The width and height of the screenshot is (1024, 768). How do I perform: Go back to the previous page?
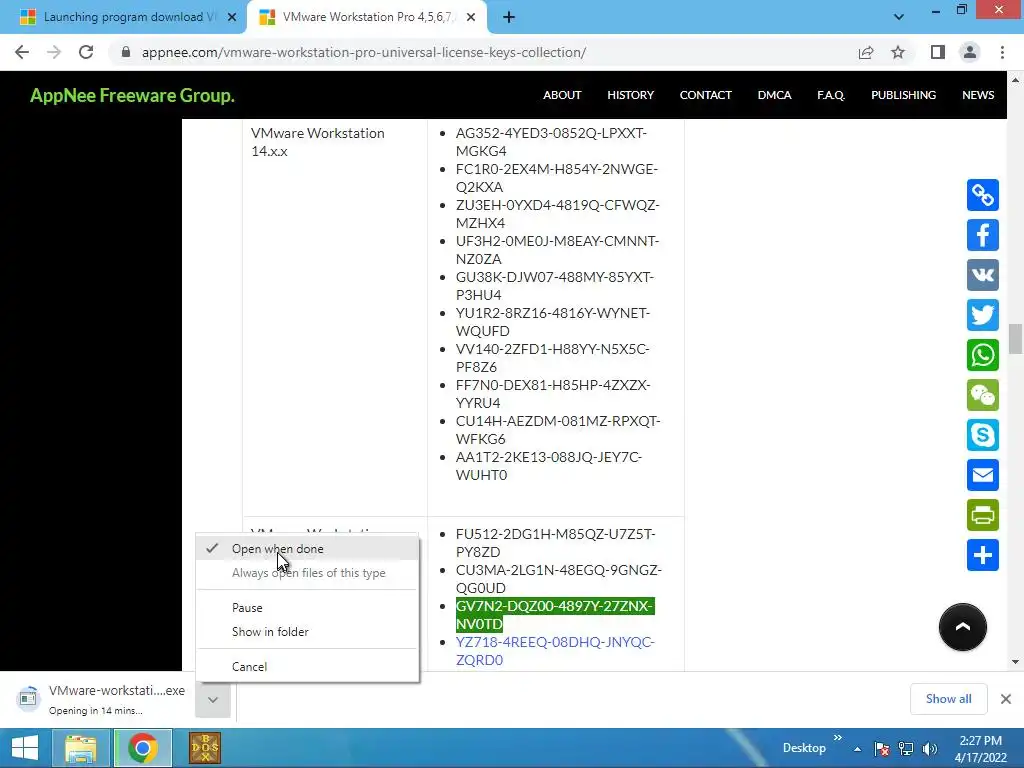tap(22, 52)
